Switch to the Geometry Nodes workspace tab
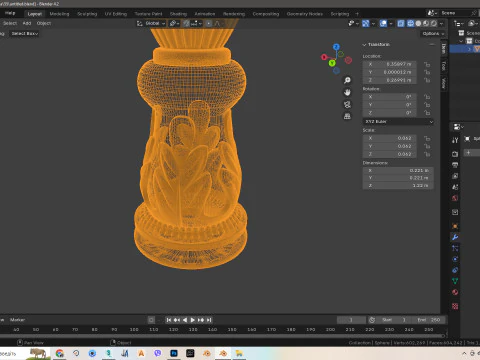This screenshot has height=360, width=480. (x=305, y=14)
